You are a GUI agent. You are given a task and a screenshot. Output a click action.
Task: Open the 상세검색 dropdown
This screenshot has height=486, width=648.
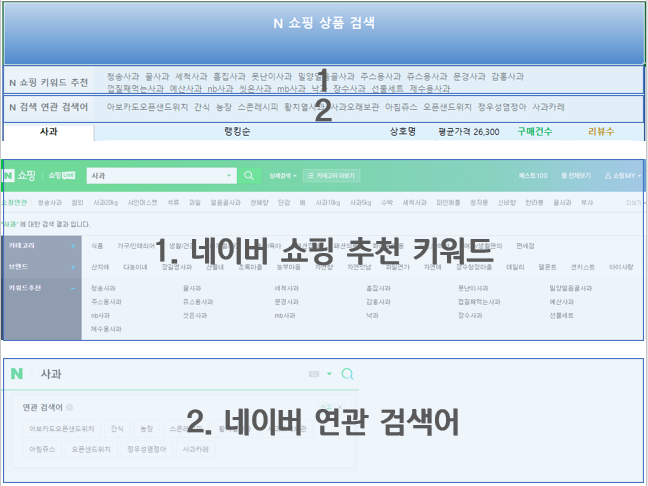283,176
